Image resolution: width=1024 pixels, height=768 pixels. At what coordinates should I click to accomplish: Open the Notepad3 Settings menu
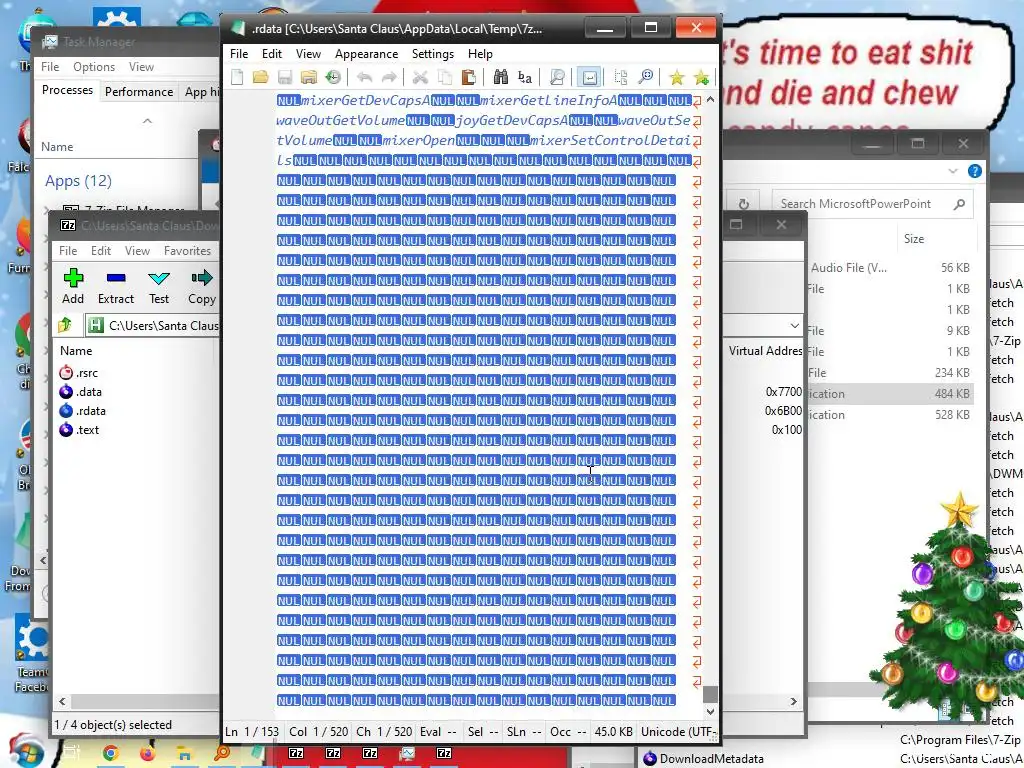[432, 54]
